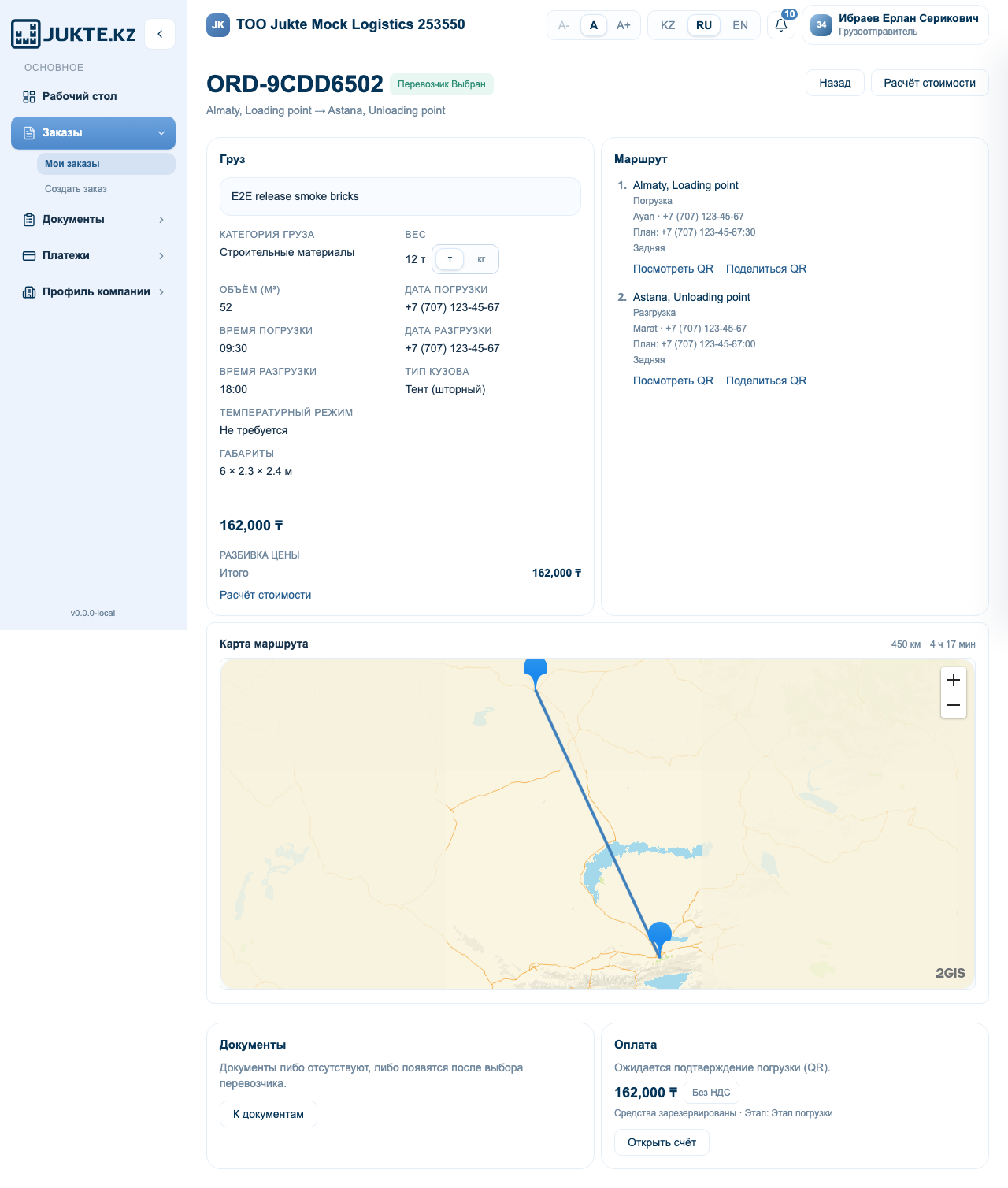
Task: Click Итого total 162,000 ₸ value
Action: coord(557,573)
